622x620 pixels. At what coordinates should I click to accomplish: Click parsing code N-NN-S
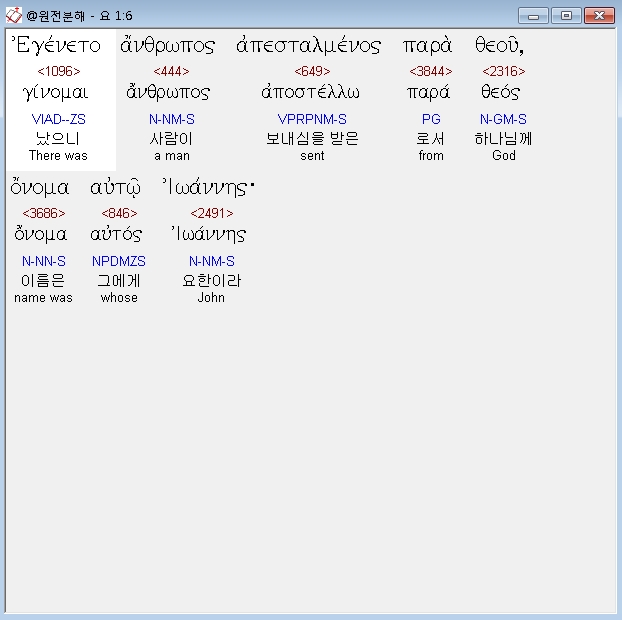tap(44, 261)
